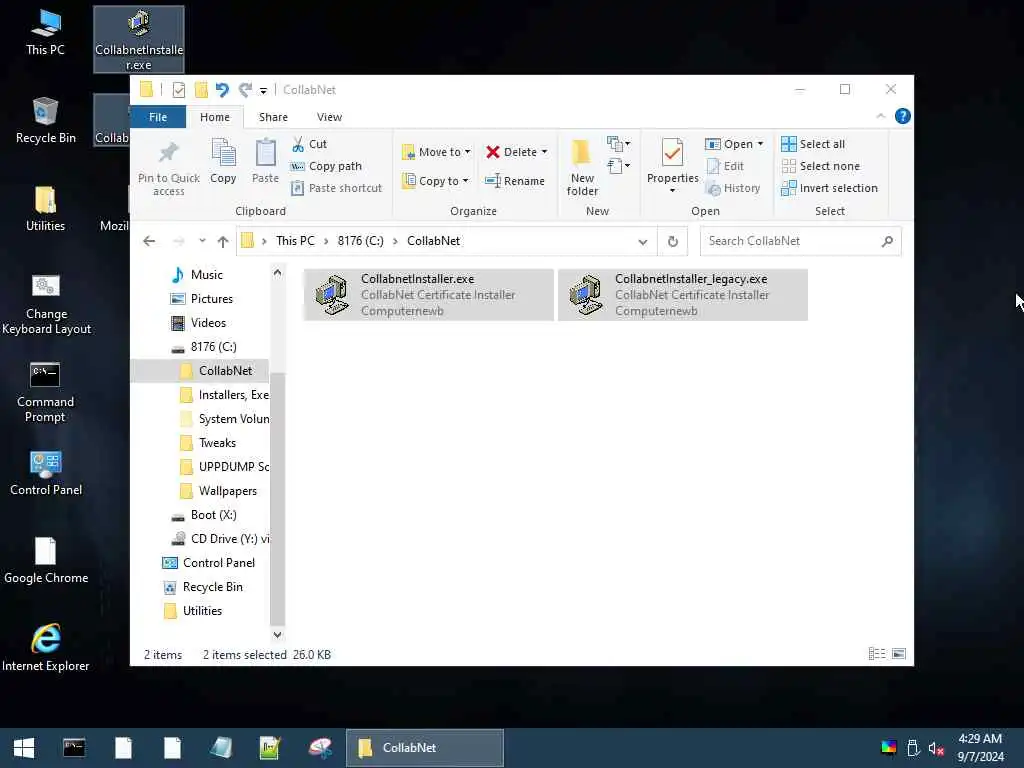The width and height of the screenshot is (1024, 768).
Task: Expand the Open button dropdown arrow
Action: pos(760,144)
